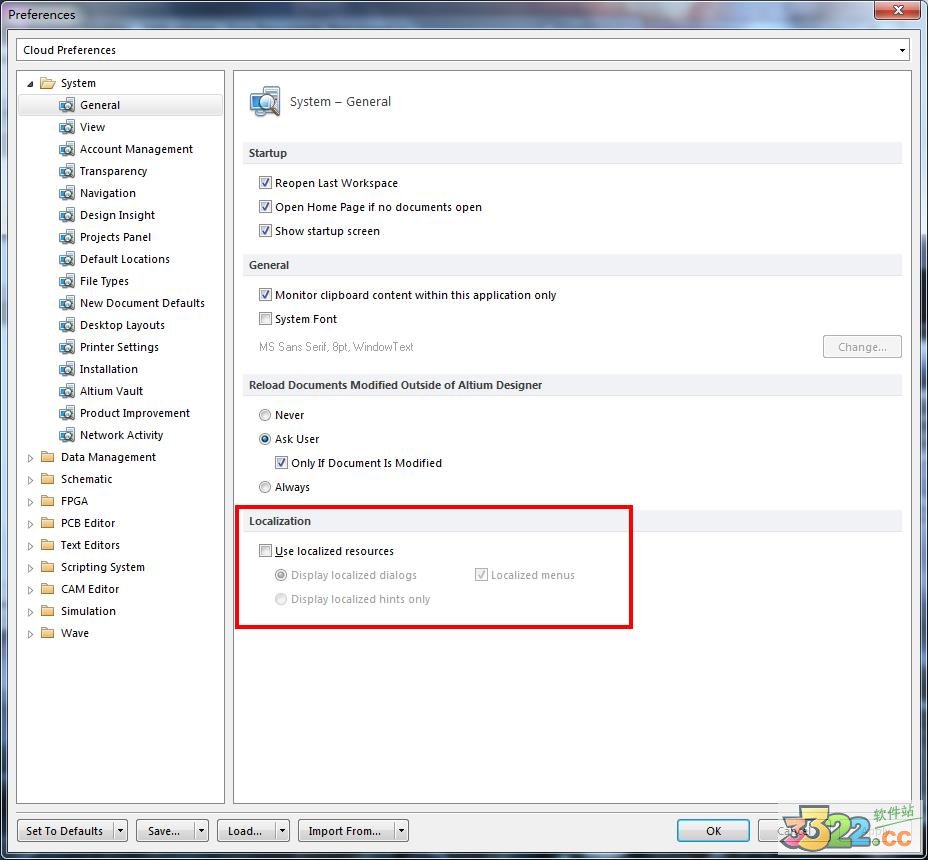
Task: Click the Save... button
Action: [165, 831]
